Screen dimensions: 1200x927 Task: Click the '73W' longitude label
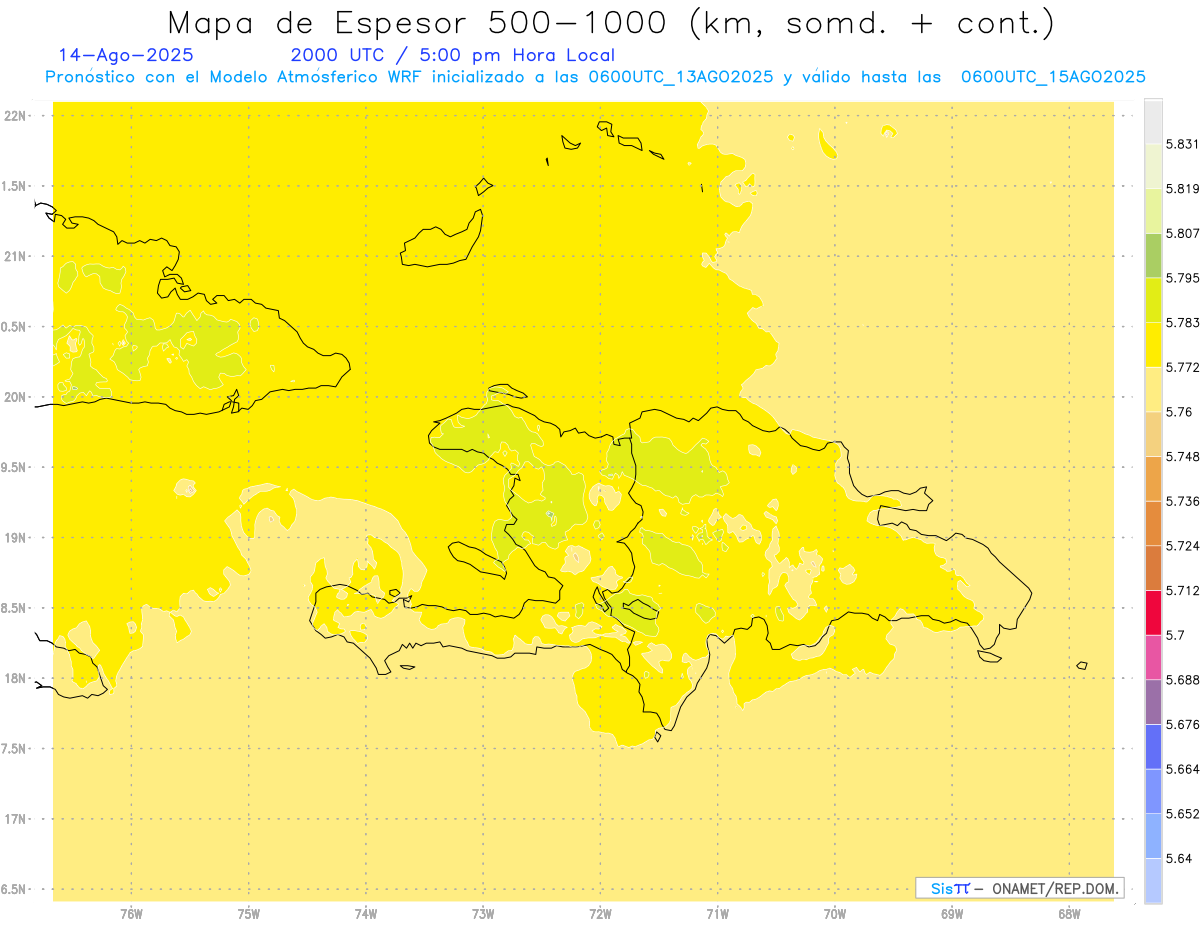click(483, 914)
